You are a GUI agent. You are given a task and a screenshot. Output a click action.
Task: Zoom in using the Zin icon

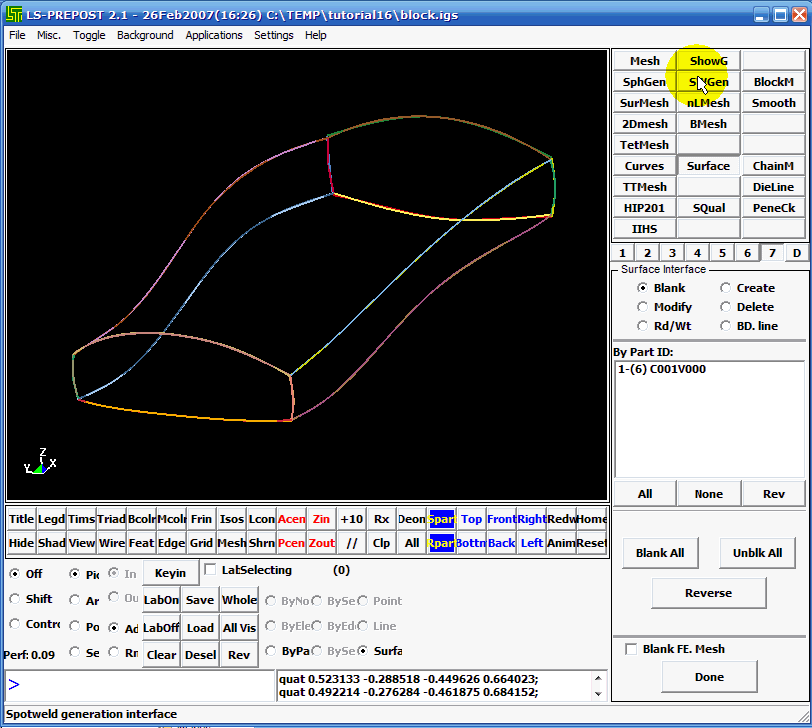(320, 519)
